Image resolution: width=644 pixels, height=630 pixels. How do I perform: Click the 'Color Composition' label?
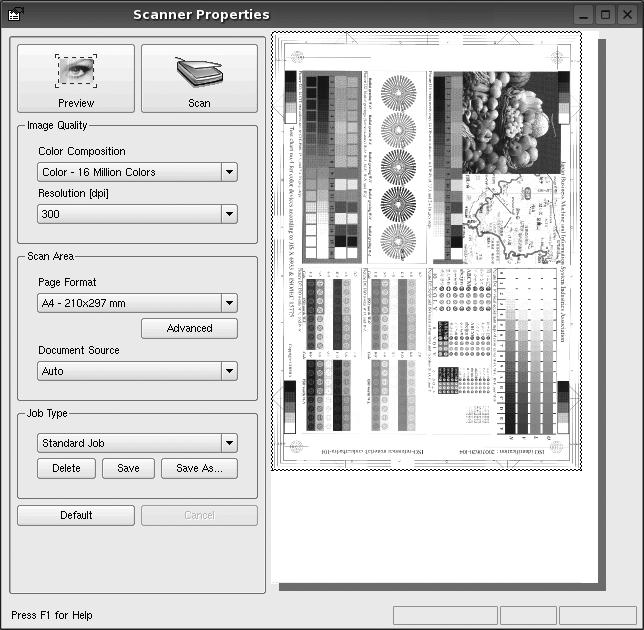pos(82,151)
